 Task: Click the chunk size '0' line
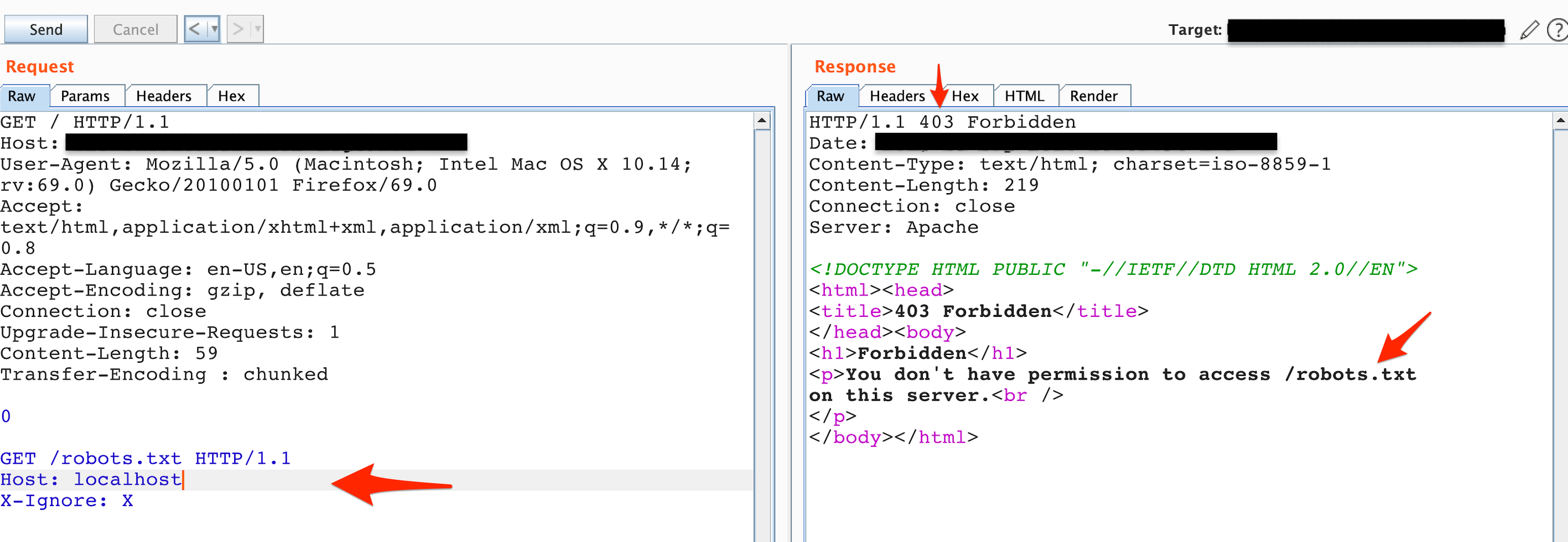tap(6, 417)
